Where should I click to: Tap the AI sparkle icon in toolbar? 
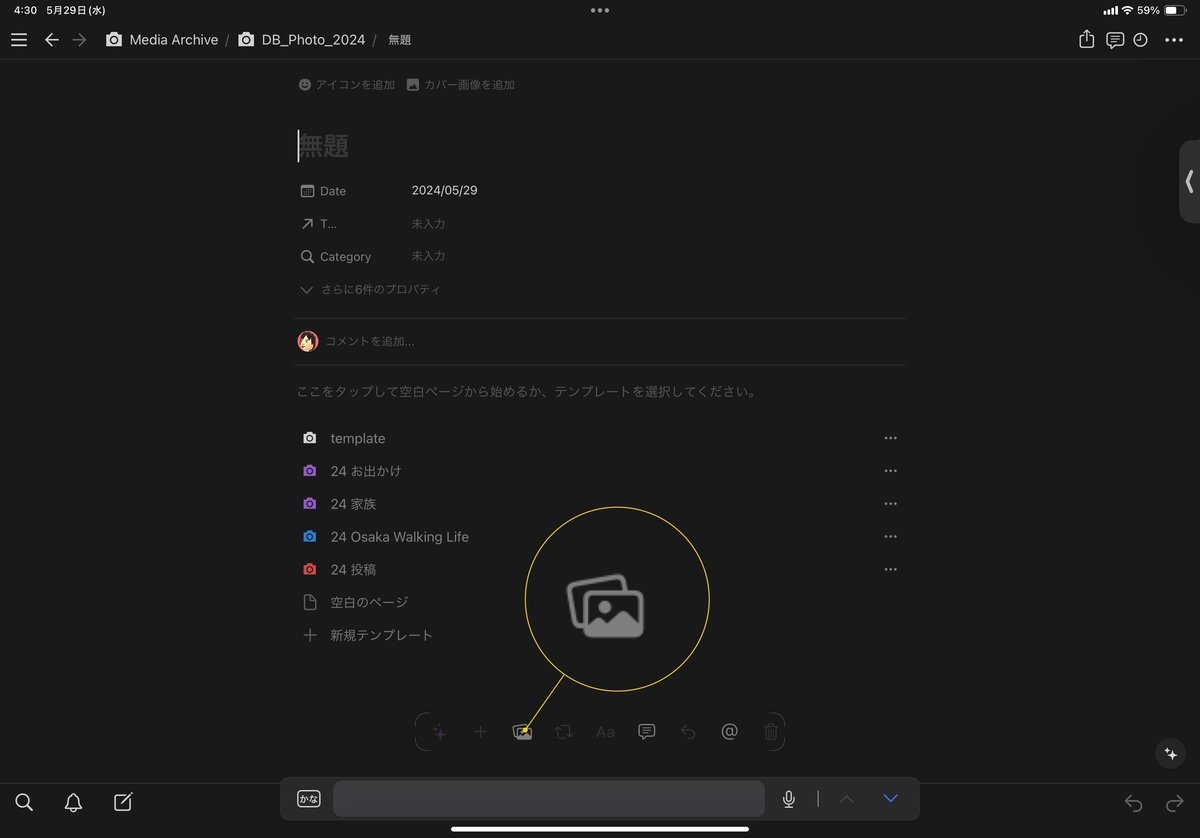click(x=439, y=732)
